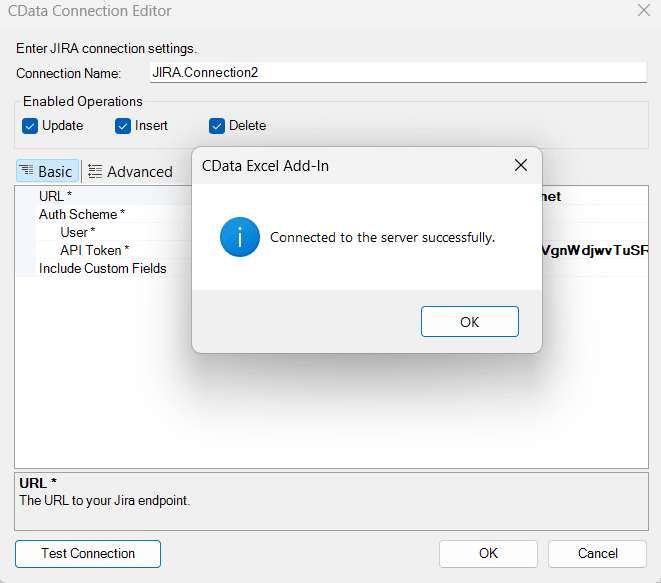Switch to the Advanced tab
This screenshot has width=661, height=583.
coord(131,172)
